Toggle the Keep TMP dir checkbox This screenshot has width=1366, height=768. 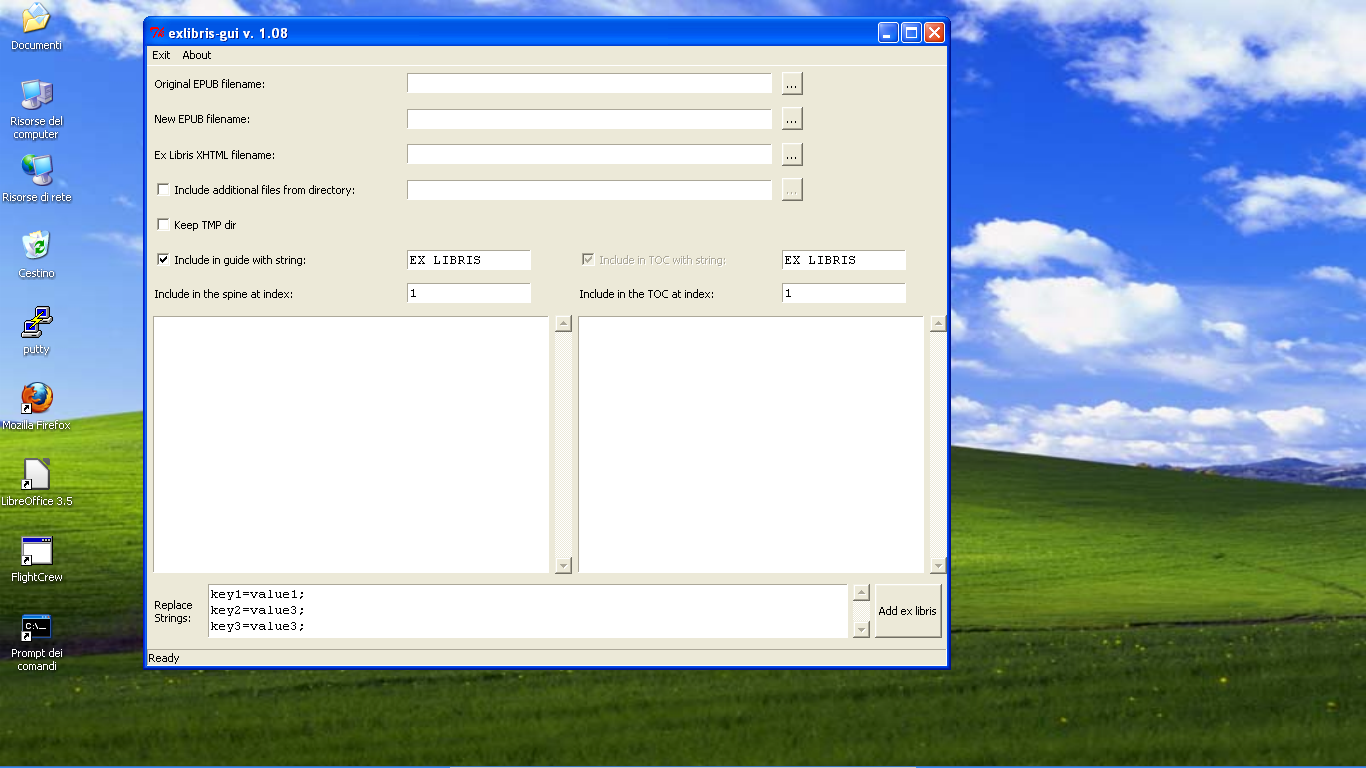(164, 225)
